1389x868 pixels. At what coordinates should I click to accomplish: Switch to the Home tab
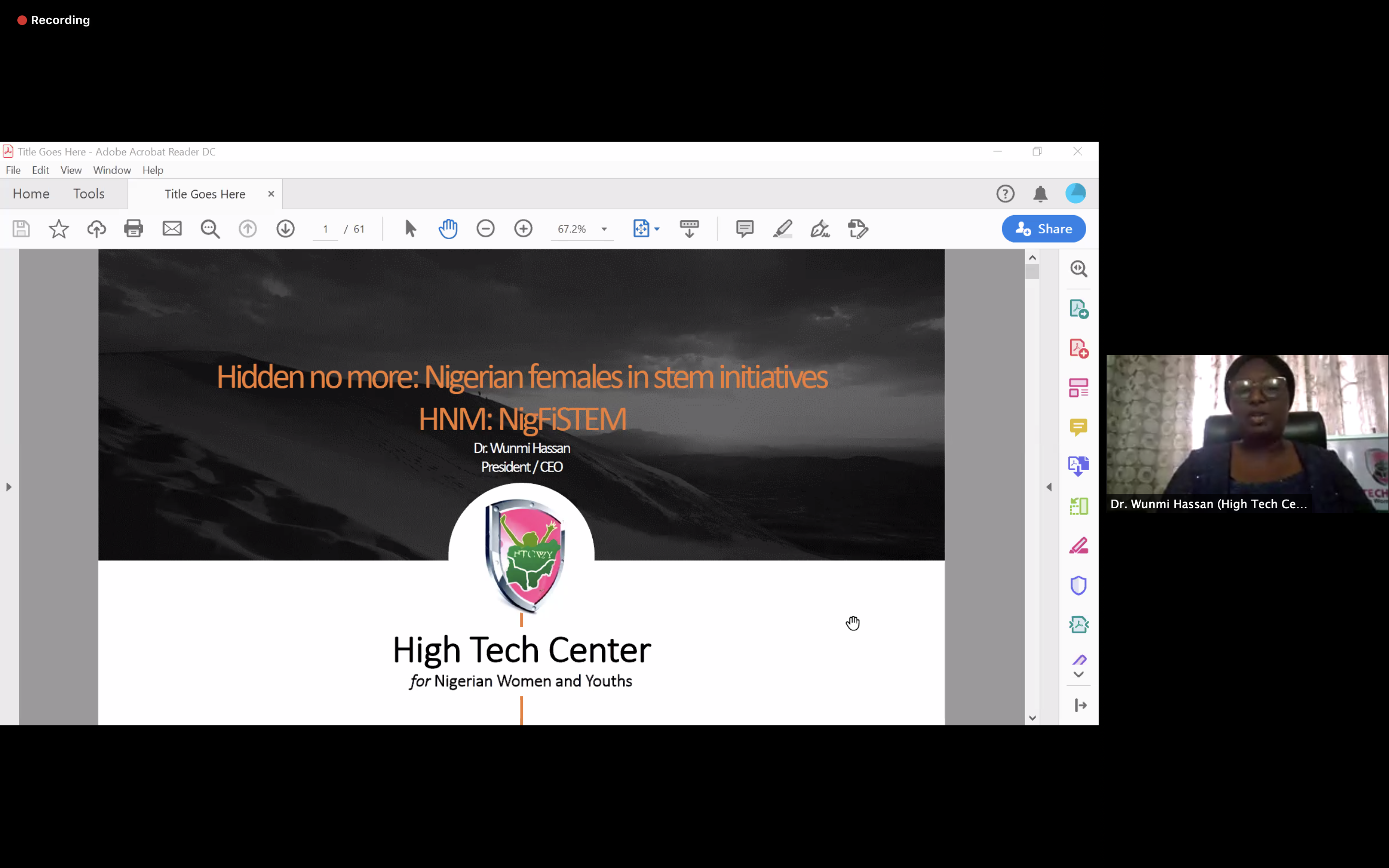coord(31,194)
